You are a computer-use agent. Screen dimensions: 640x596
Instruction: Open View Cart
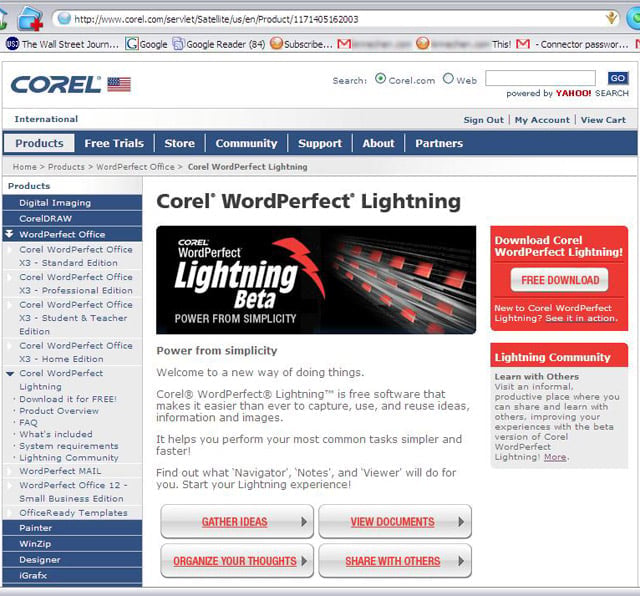(603, 120)
